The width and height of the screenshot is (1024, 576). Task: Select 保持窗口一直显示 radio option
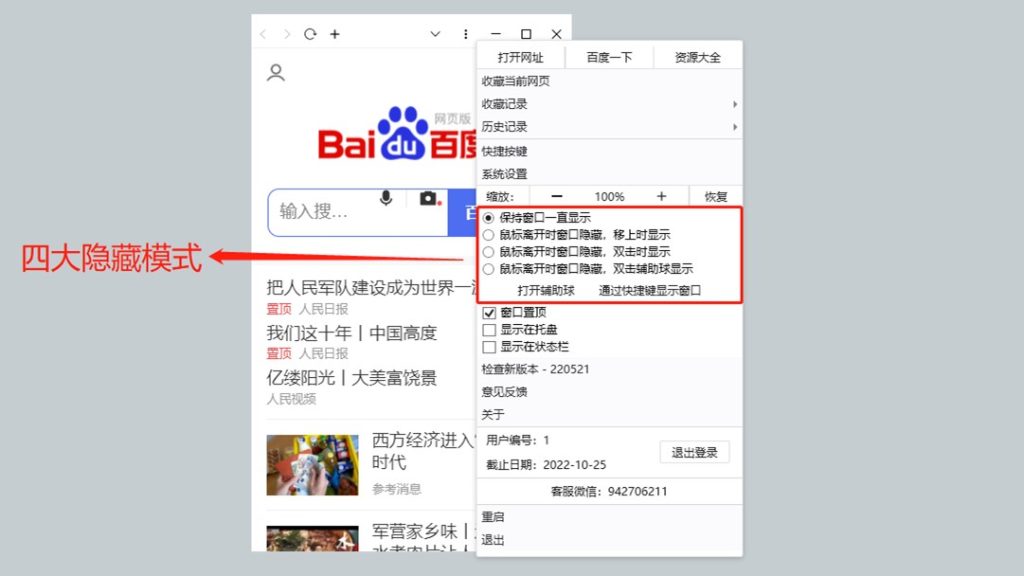[488, 217]
